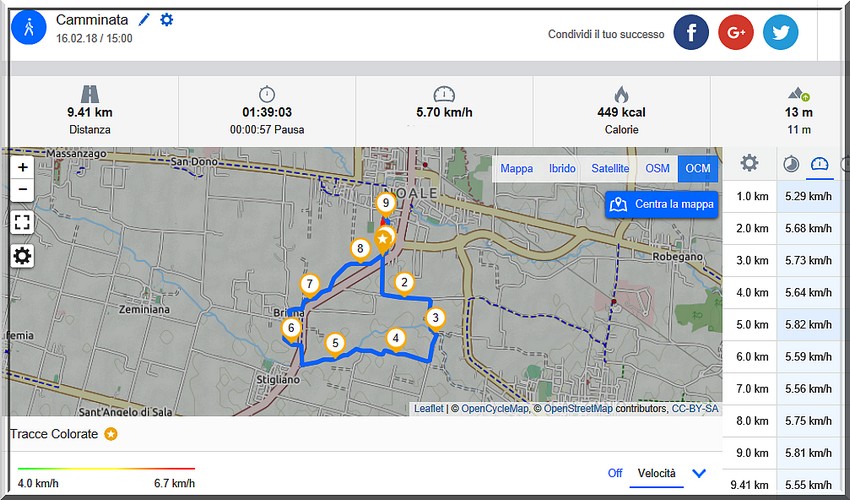Select the OCM map layer
850x500 pixels.
(x=698, y=169)
